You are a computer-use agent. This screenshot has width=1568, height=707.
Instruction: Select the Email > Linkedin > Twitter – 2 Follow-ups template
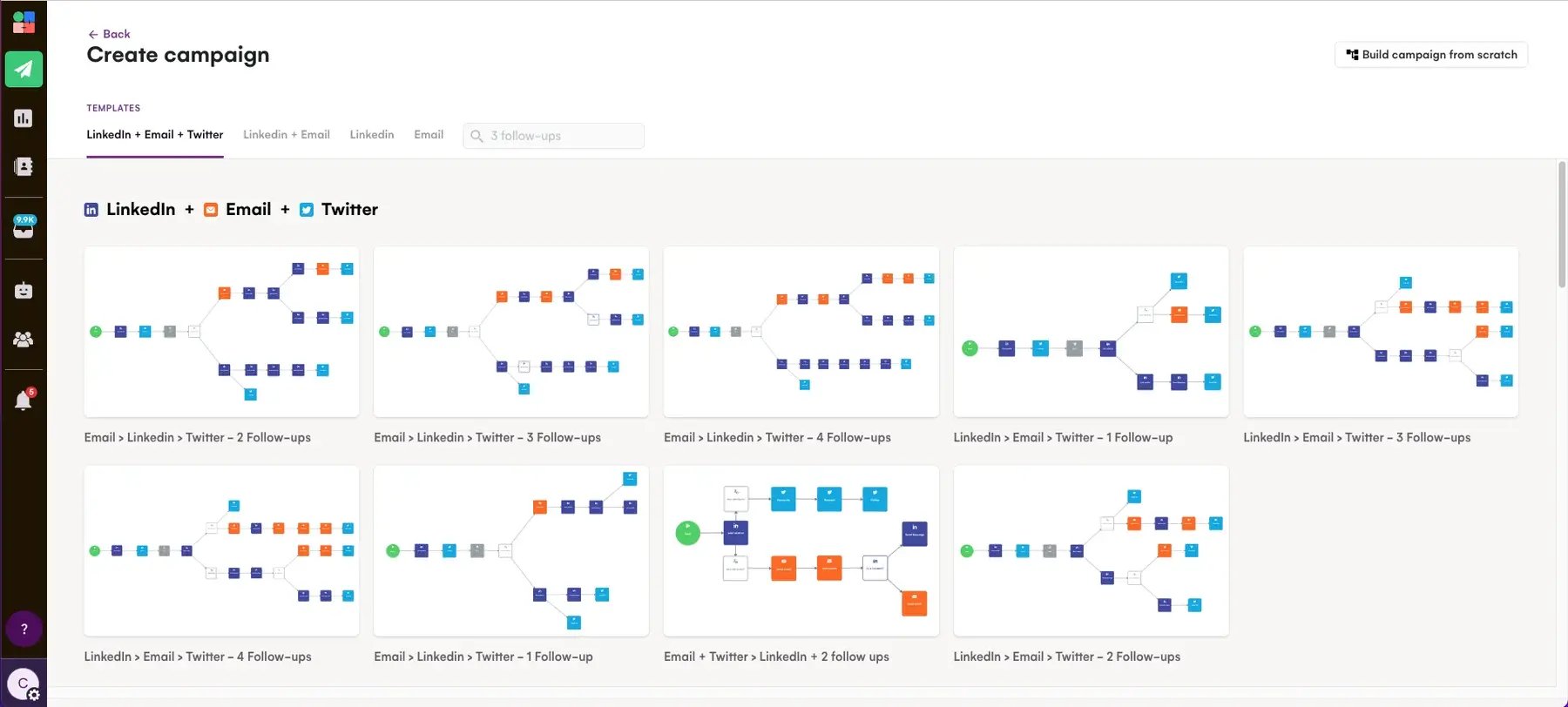click(x=220, y=332)
